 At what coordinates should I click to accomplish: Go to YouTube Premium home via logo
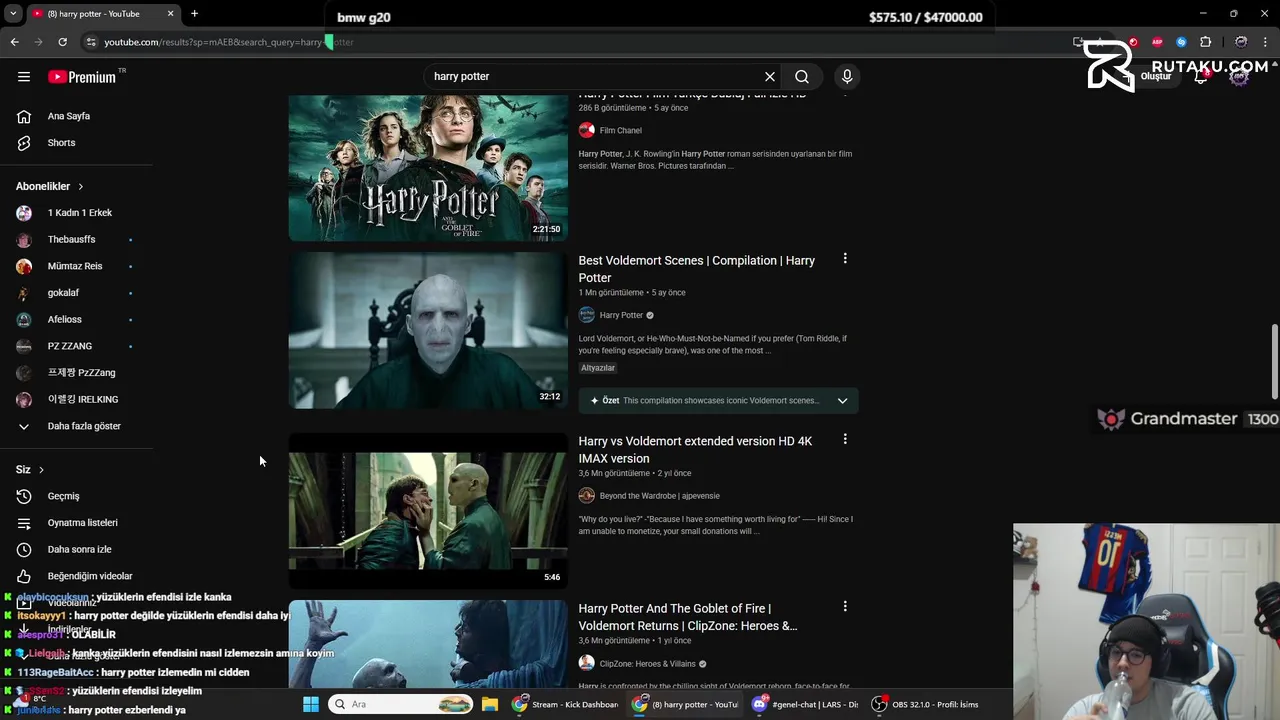pos(82,77)
